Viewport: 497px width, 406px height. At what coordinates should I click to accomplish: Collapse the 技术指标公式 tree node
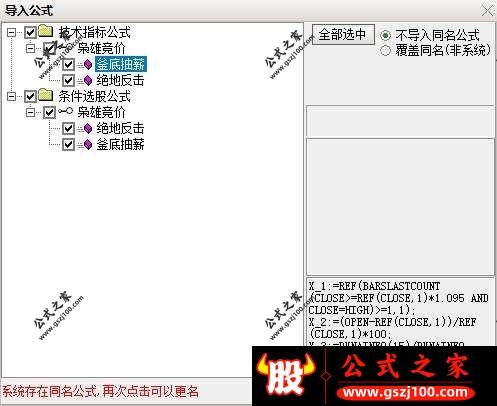(12, 32)
